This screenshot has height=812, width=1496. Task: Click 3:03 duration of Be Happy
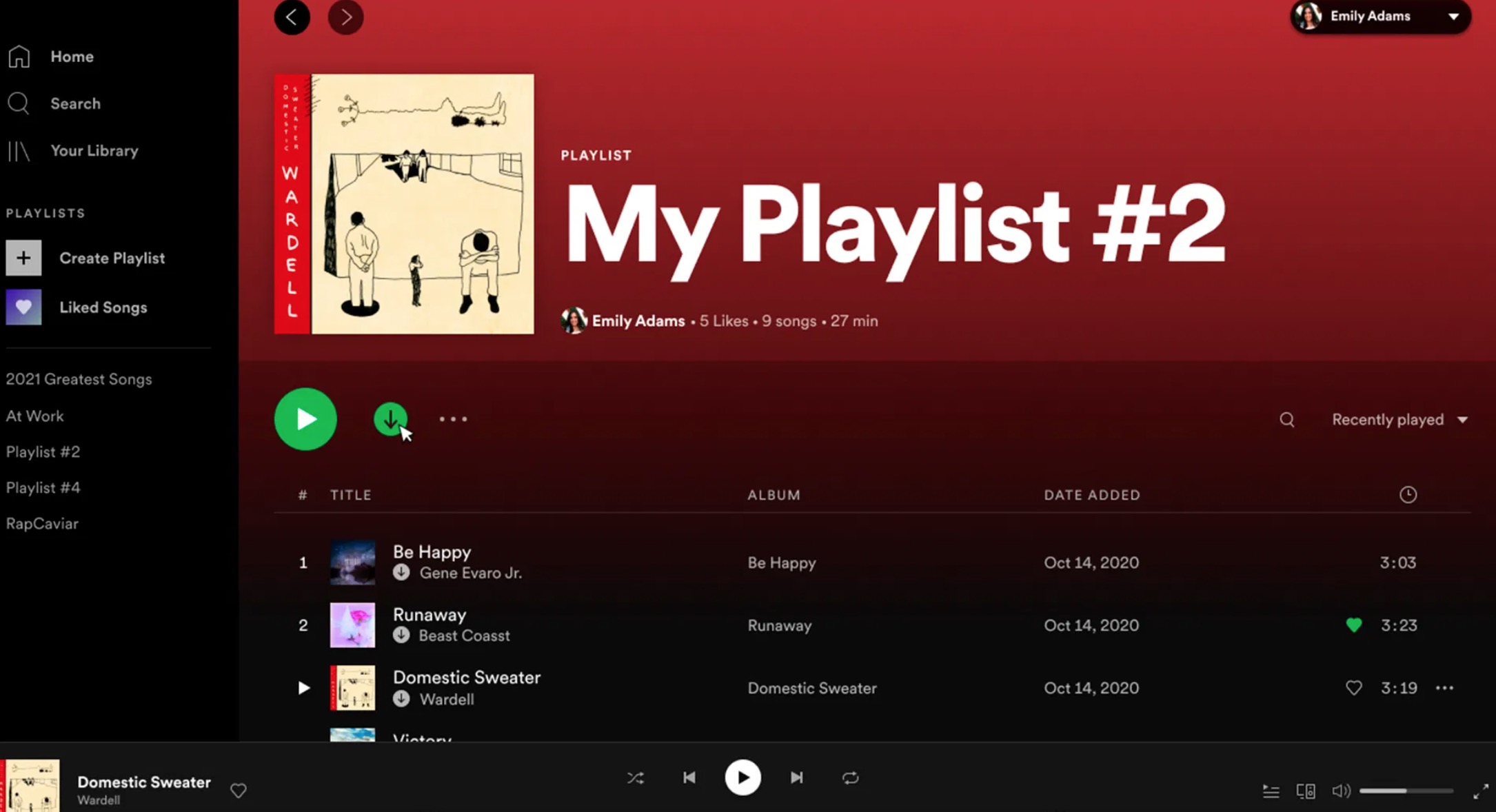1398,563
